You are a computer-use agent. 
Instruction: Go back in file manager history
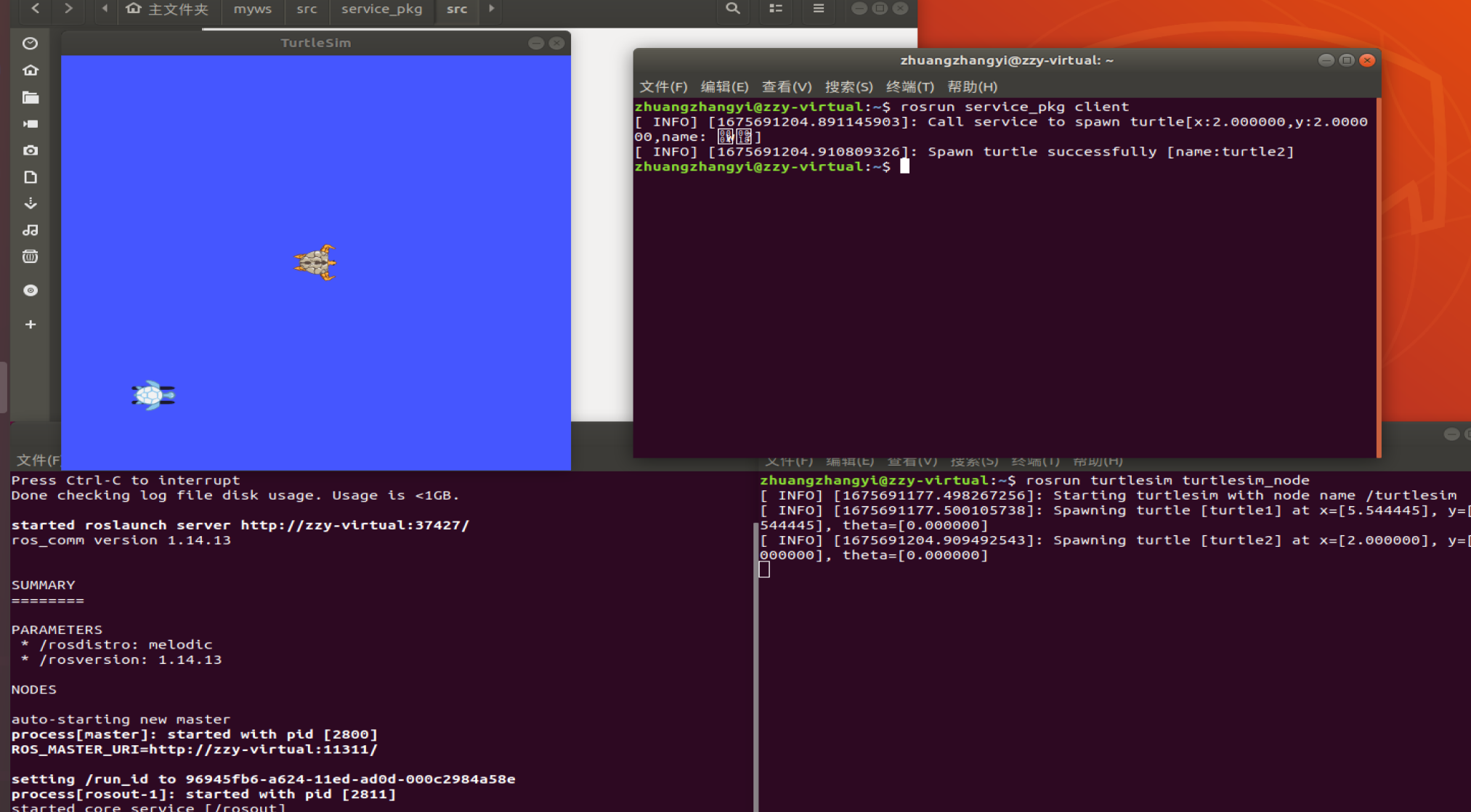36,9
